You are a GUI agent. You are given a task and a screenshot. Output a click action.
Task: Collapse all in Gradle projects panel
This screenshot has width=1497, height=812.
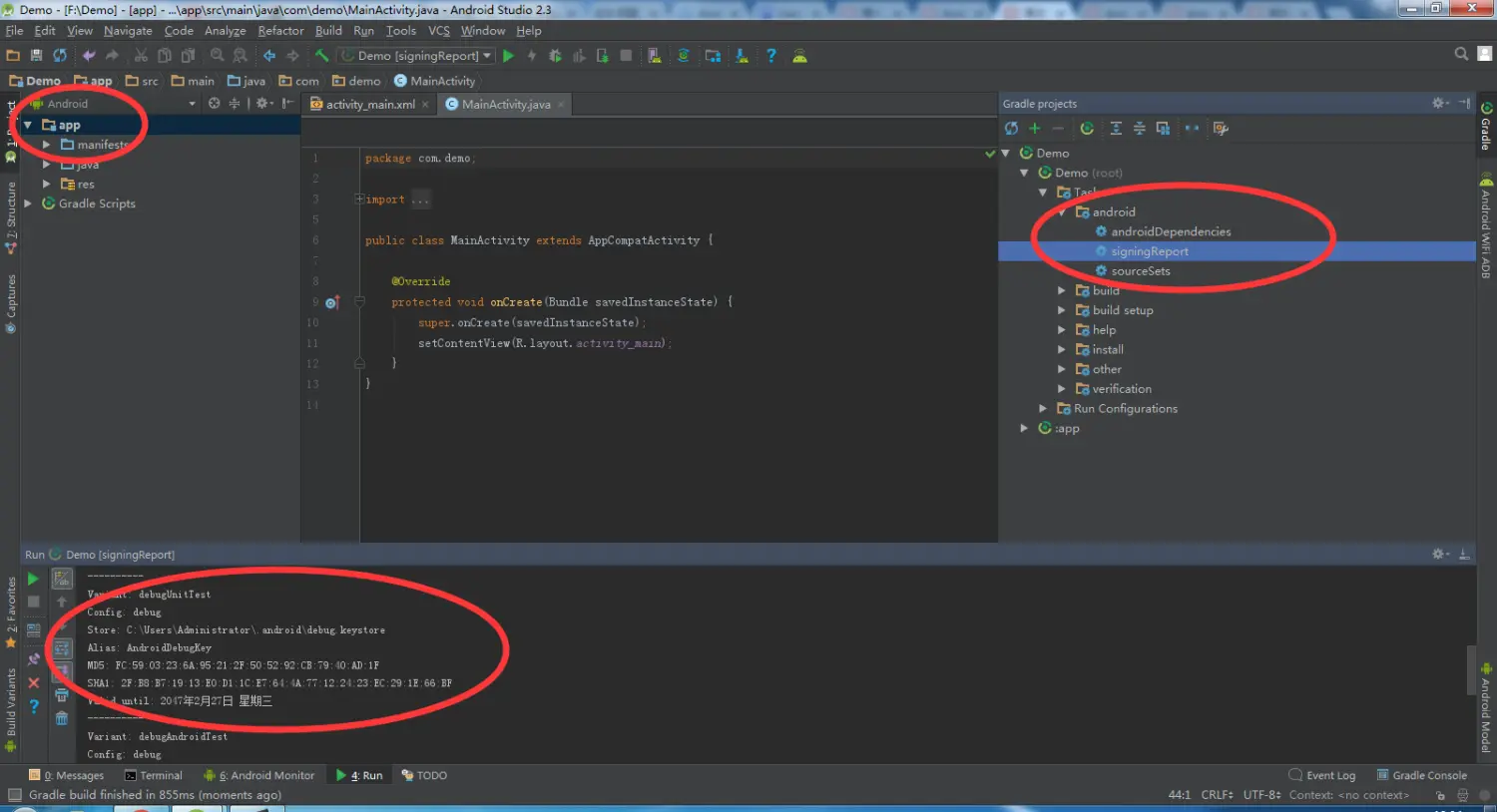pyautogui.click(x=1139, y=128)
